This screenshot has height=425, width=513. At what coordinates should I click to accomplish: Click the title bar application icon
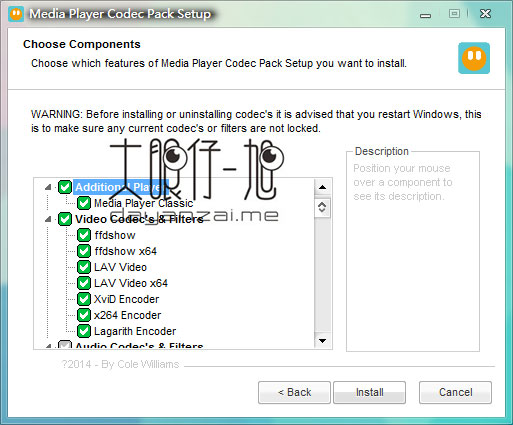[16, 14]
